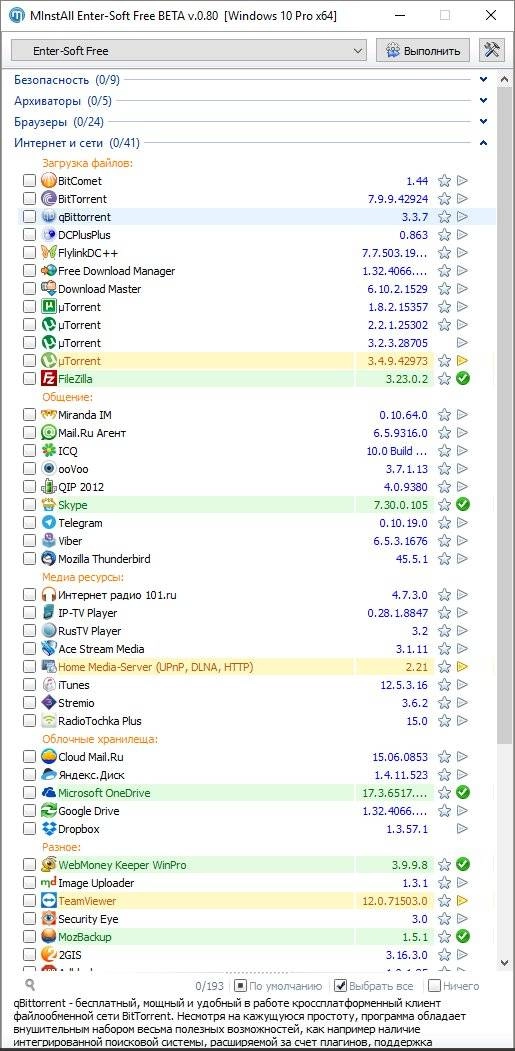Click the scrollbar up arrow
Image resolution: width=515 pixels, height=1051 pixels.
506,77
